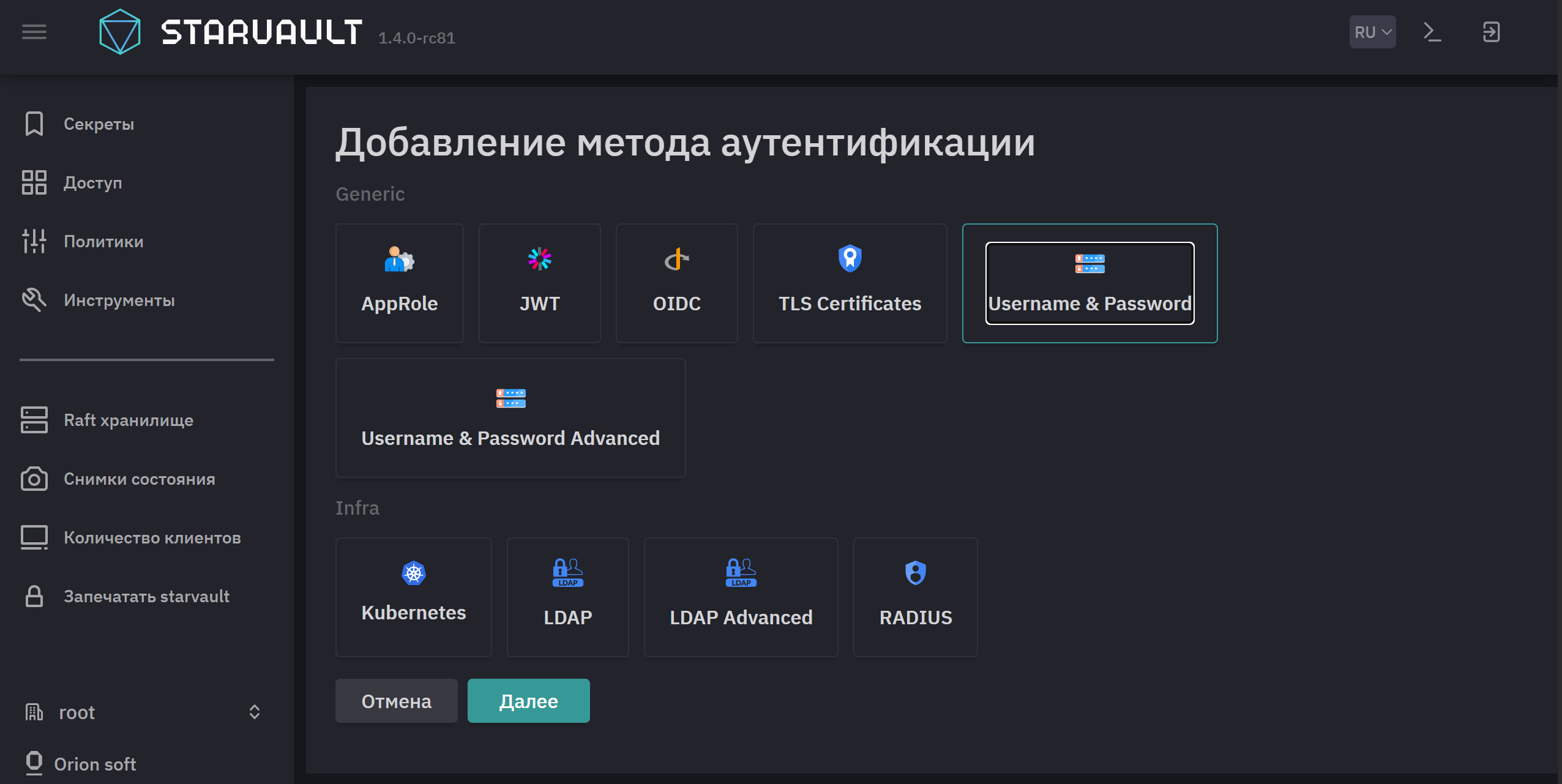Pick the RADIUS auth method
Screen dimensions: 1562x784
tap(916, 597)
